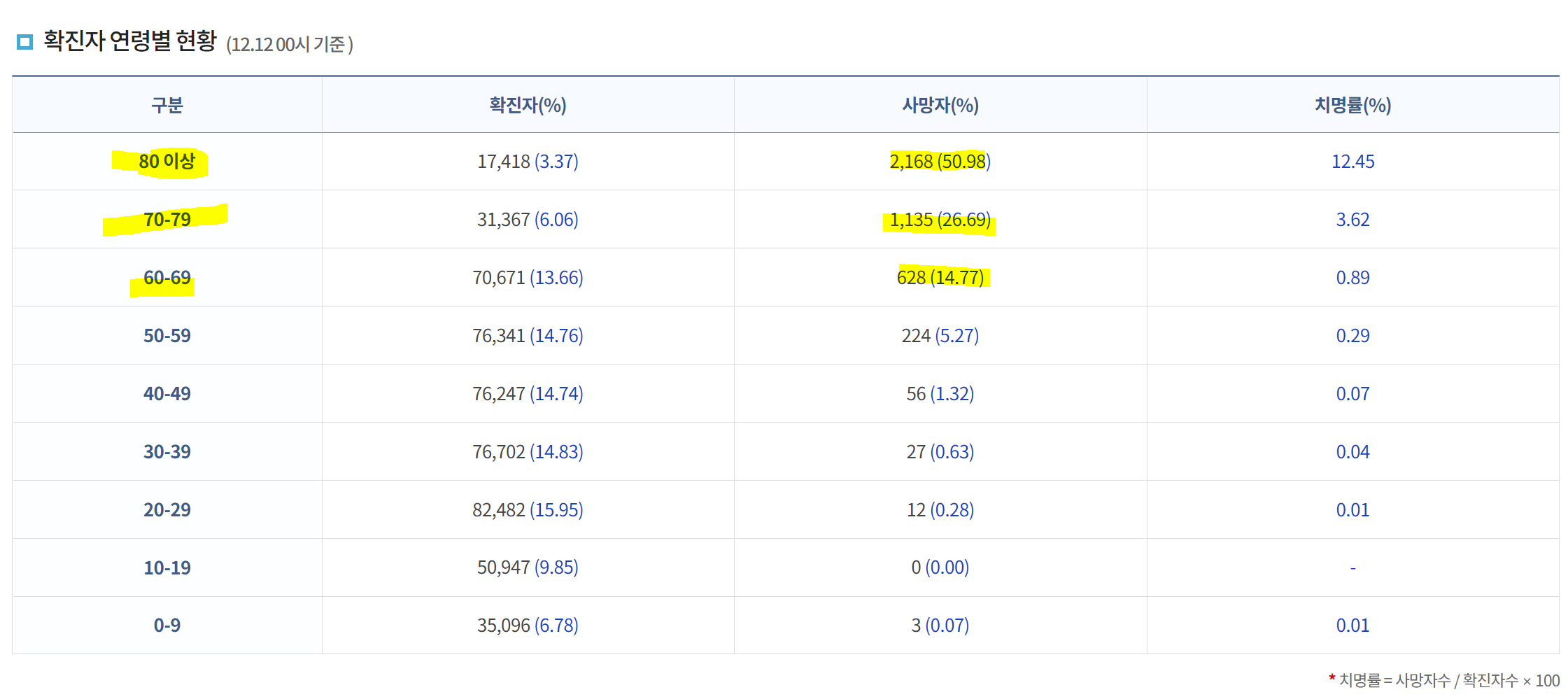Image resolution: width=1568 pixels, height=699 pixels.
Task: Click deaths cell 628 (14.77)
Action: (x=940, y=278)
